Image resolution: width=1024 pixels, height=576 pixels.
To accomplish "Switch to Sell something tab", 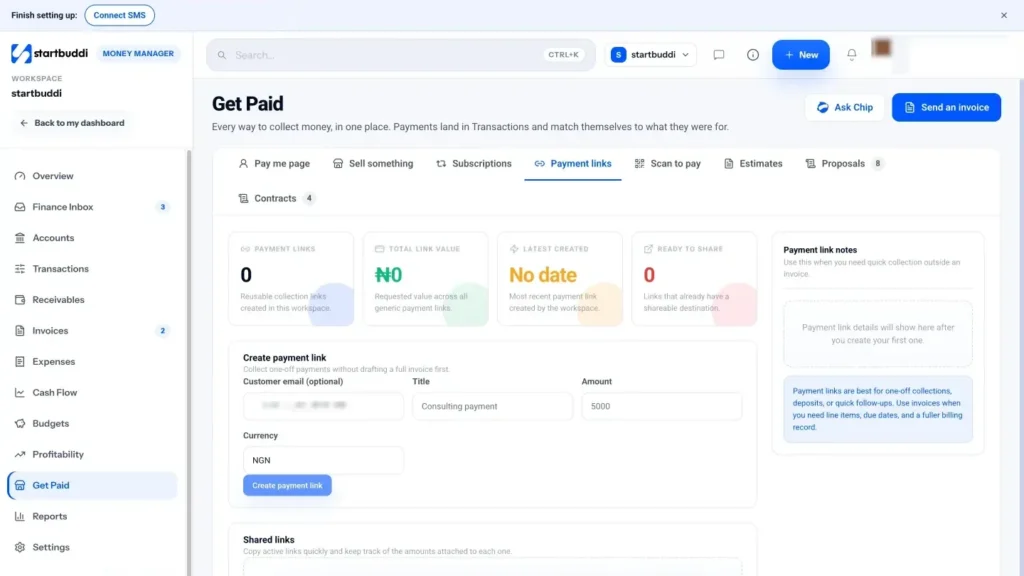I will pyautogui.click(x=373, y=163).
